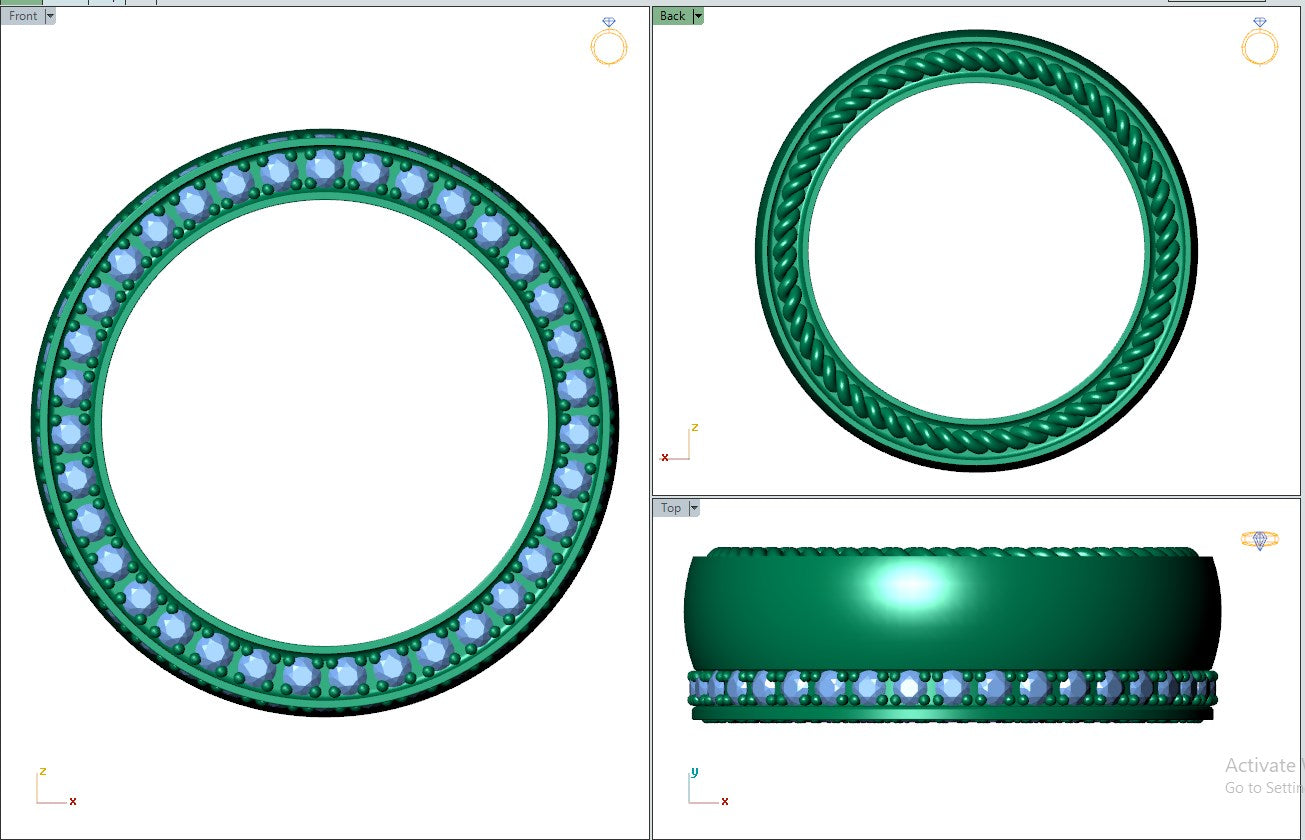
Task: Click the XY axis indicator in Top viewport
Action: (705, 790)
